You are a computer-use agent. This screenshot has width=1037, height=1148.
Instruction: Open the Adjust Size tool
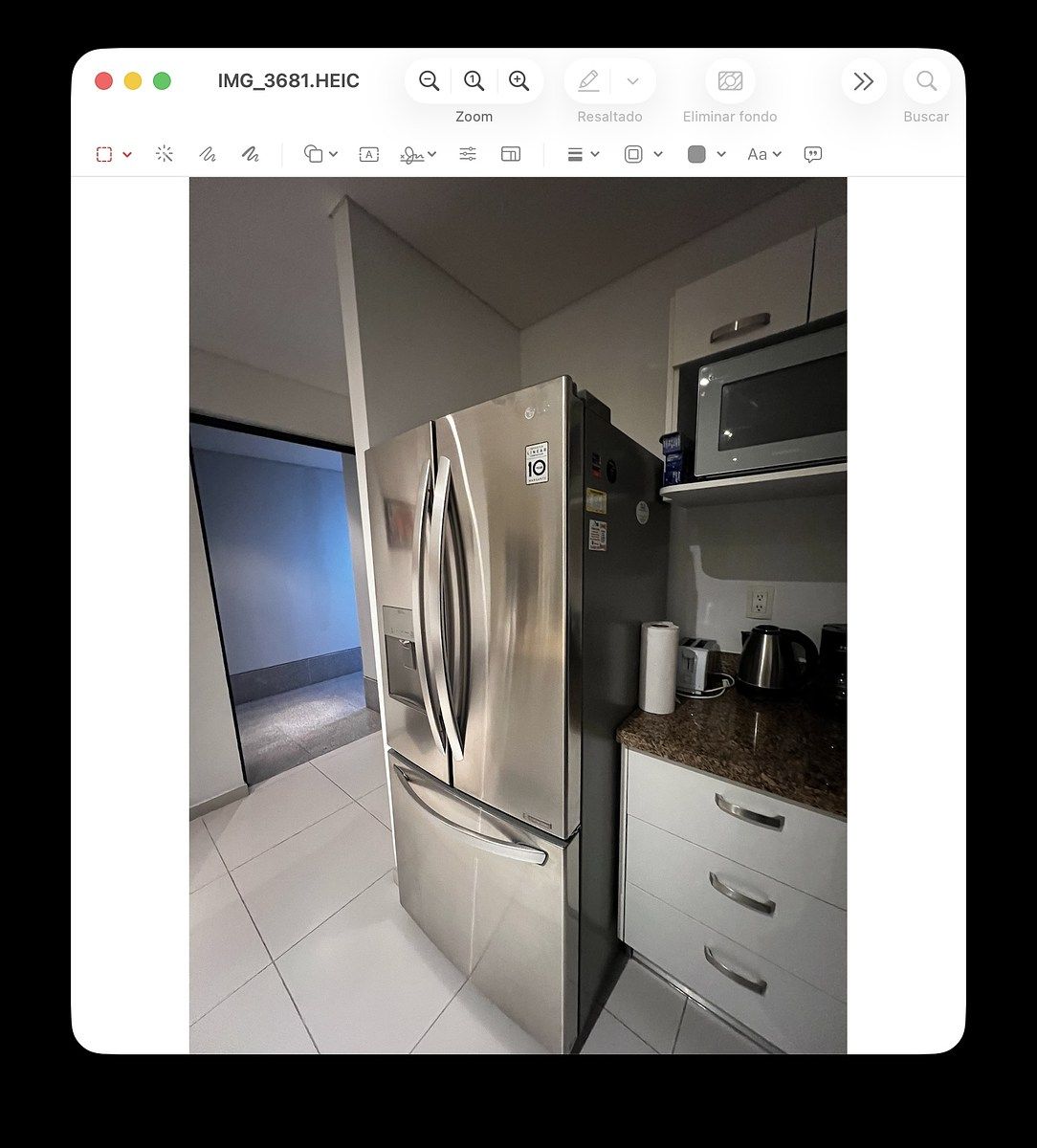[x=511, y=154]
